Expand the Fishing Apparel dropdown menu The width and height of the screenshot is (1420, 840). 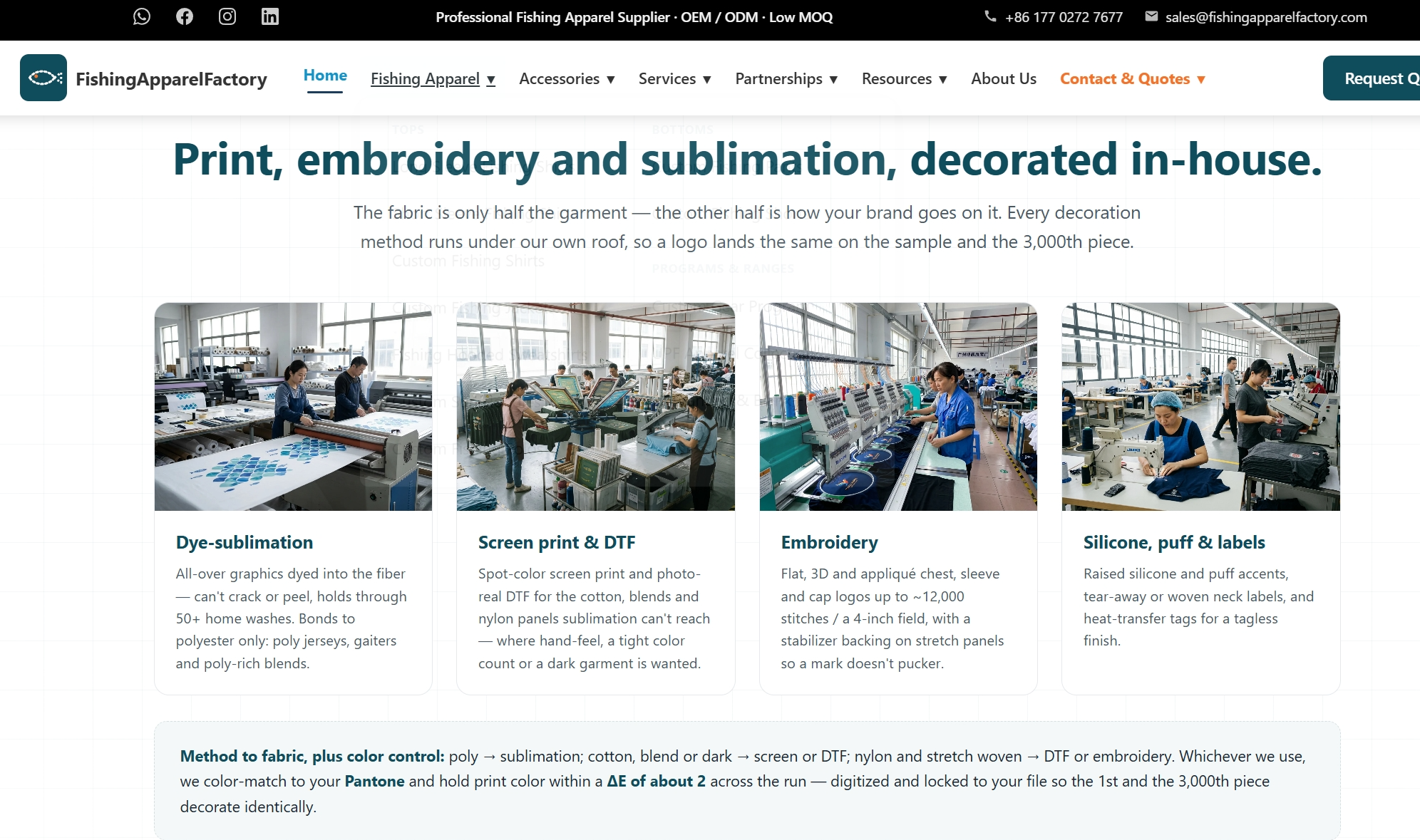pos(433,79)
